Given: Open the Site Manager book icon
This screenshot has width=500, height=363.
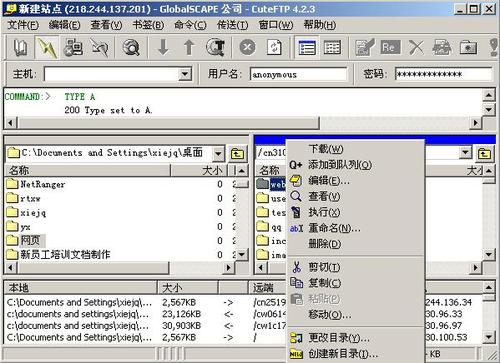Looking at the screenshot, I should pyautogui.click(x=21, y=47).
